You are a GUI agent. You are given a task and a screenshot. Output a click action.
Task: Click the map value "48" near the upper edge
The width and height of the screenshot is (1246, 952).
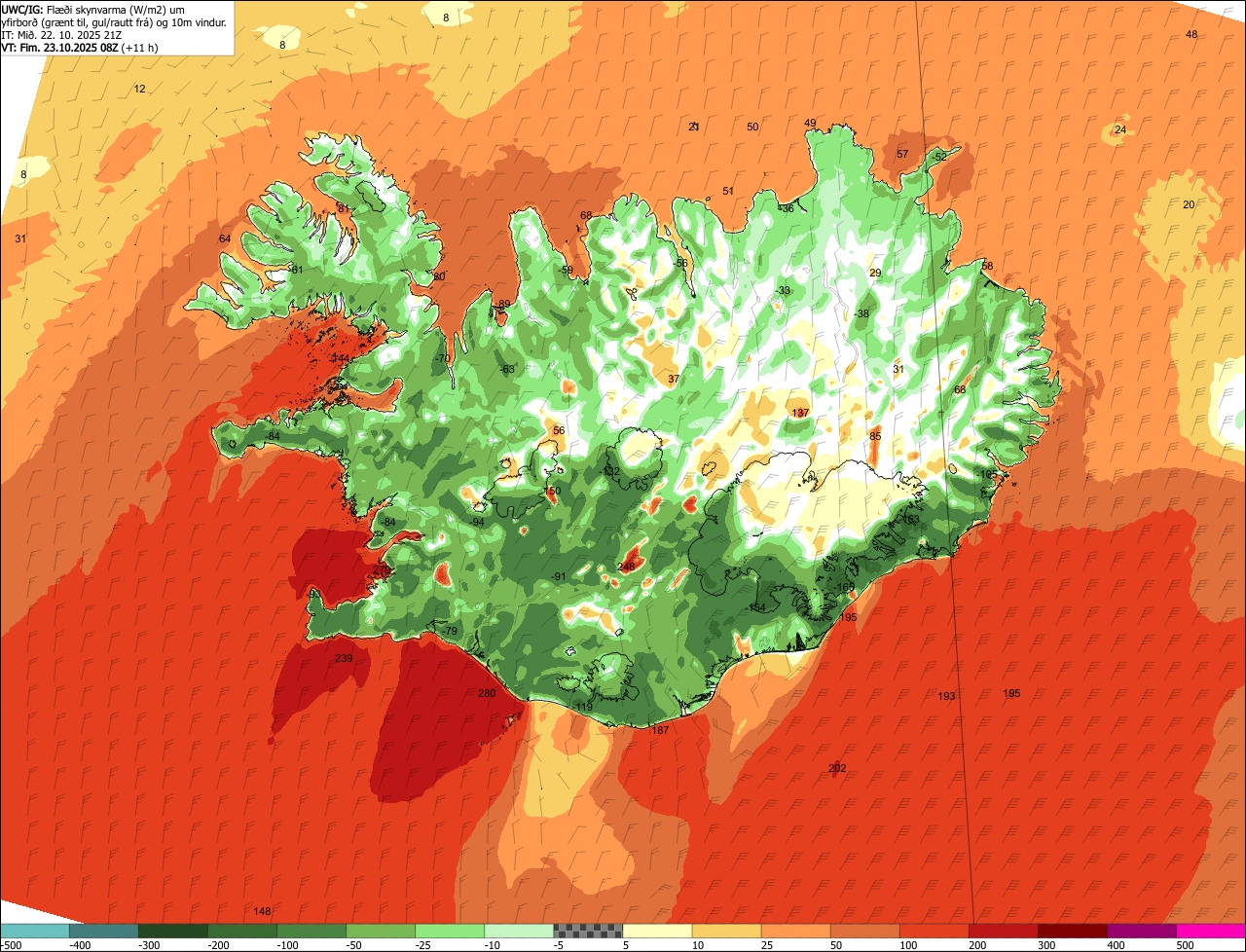pyautogui.click(x=1191, y=34)
